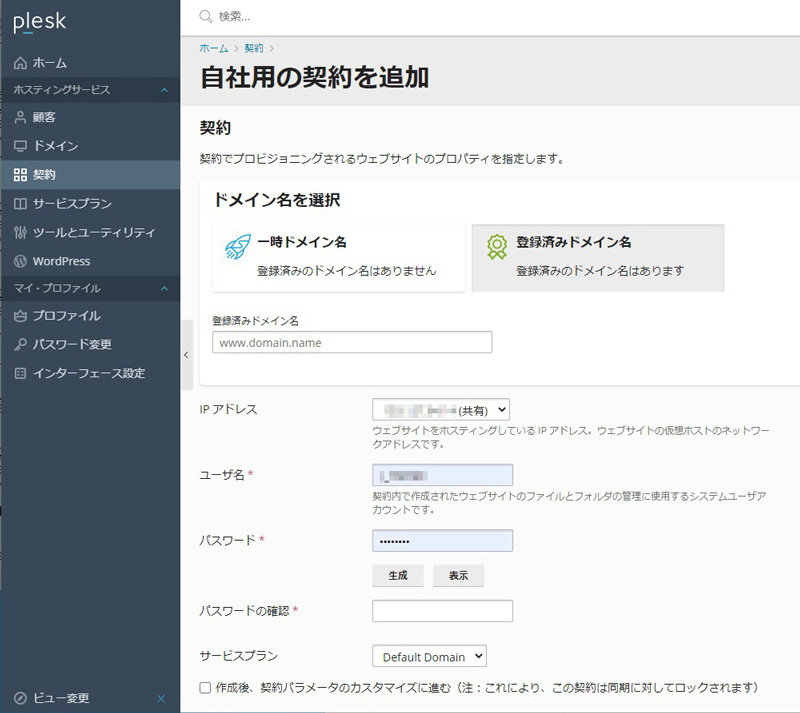
Task: Choose registered domain name (登録済みドメイン名) option
Action: pyautogui.click(x=597, y=257)
